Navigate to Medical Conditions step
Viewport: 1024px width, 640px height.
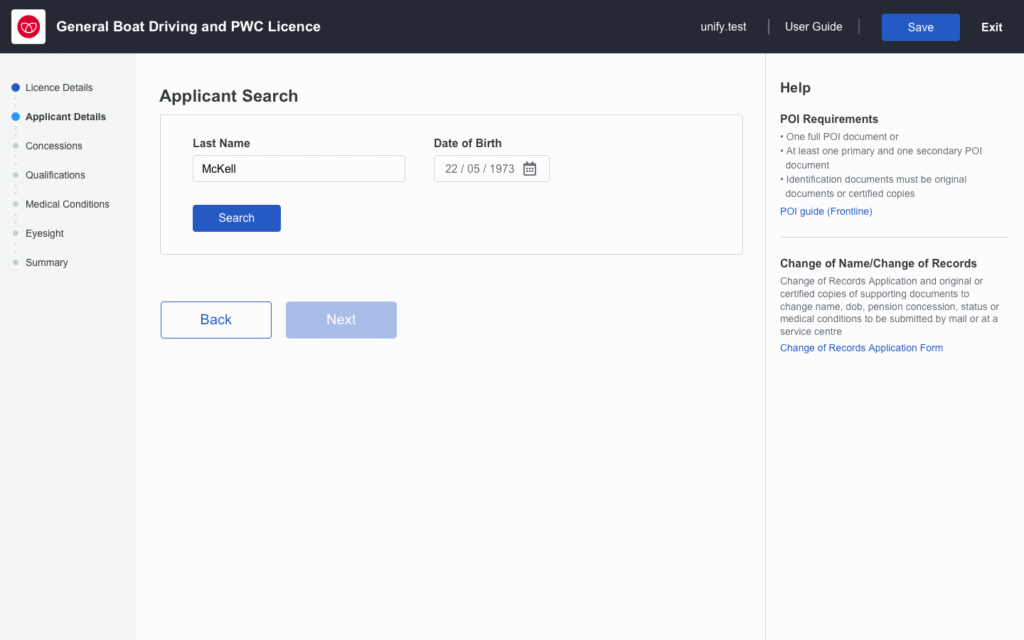[67, 204]
